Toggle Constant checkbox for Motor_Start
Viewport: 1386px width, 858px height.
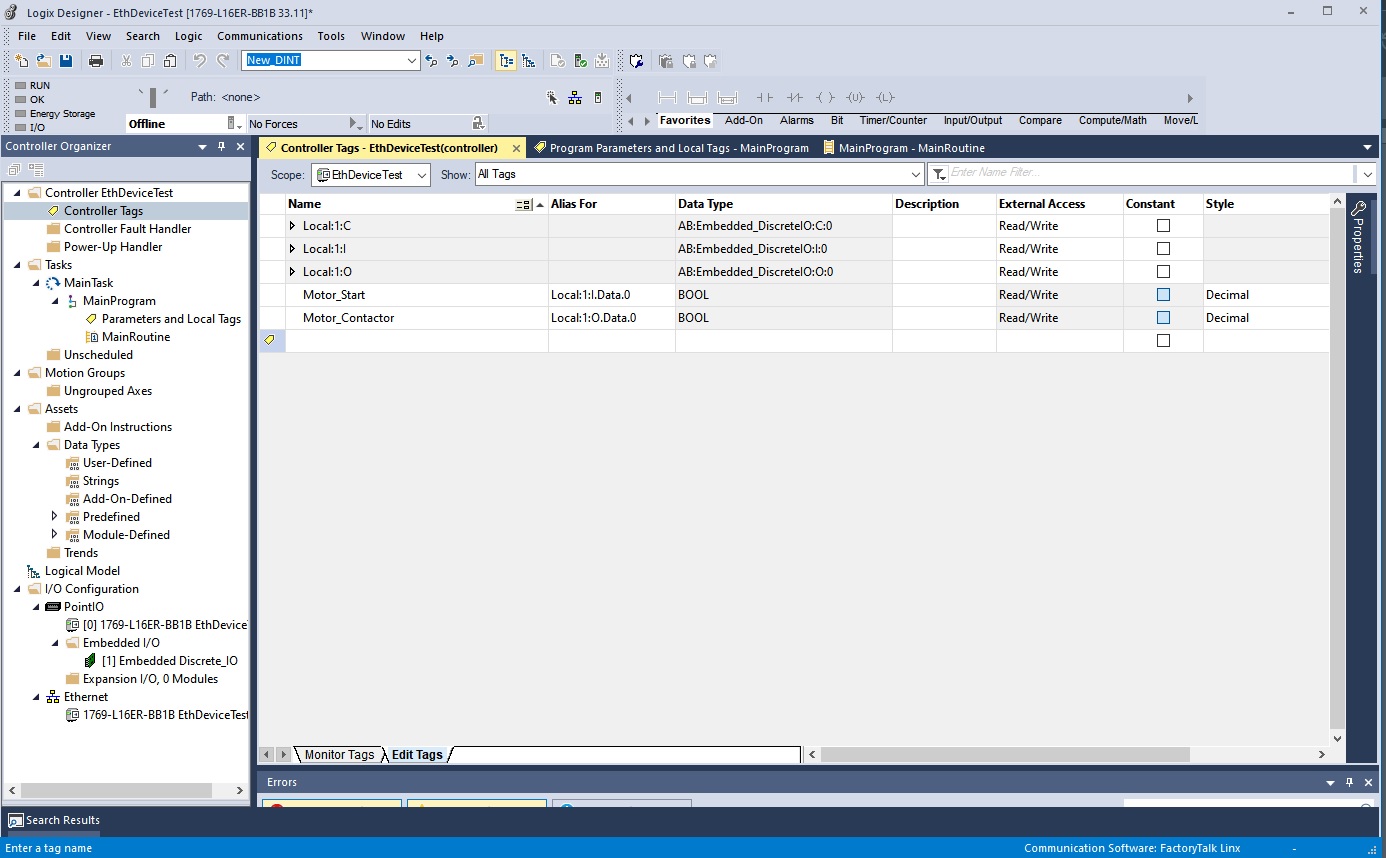1163,295
